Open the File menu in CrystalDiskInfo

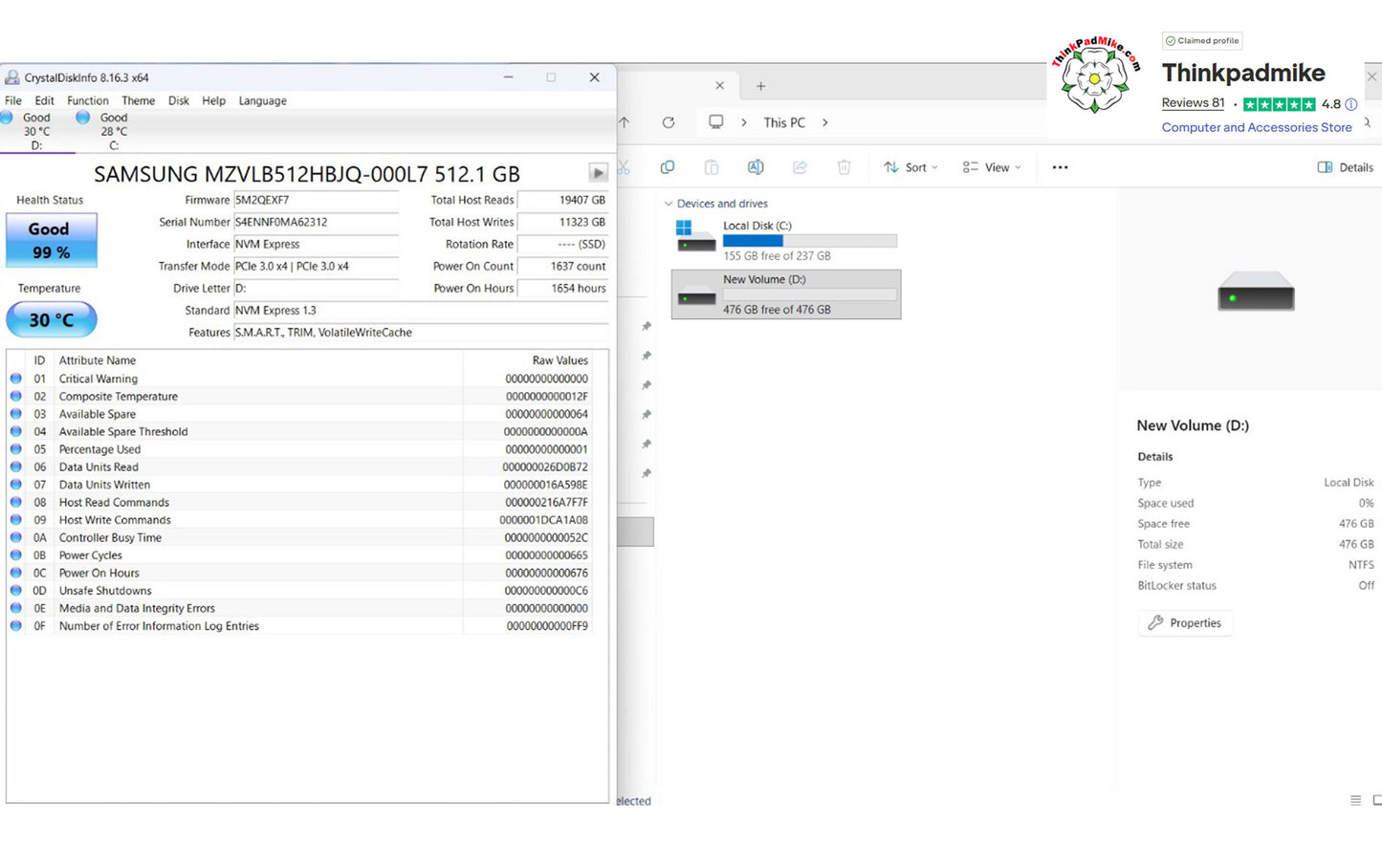[13, 100]
